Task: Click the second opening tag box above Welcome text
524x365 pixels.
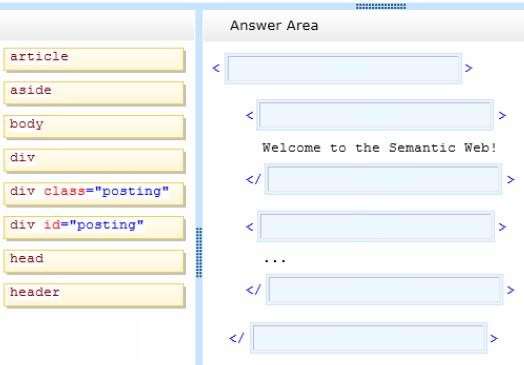Action: [375, 115]
